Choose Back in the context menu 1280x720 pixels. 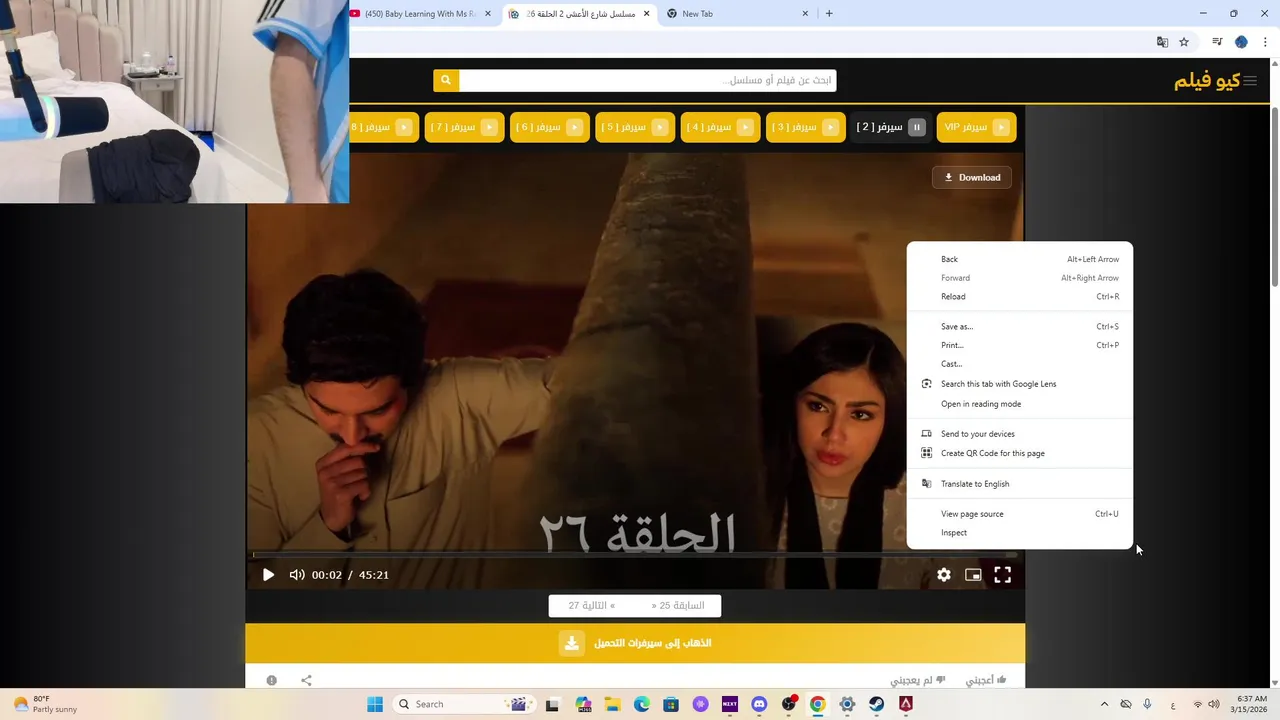coord(1020,259)
